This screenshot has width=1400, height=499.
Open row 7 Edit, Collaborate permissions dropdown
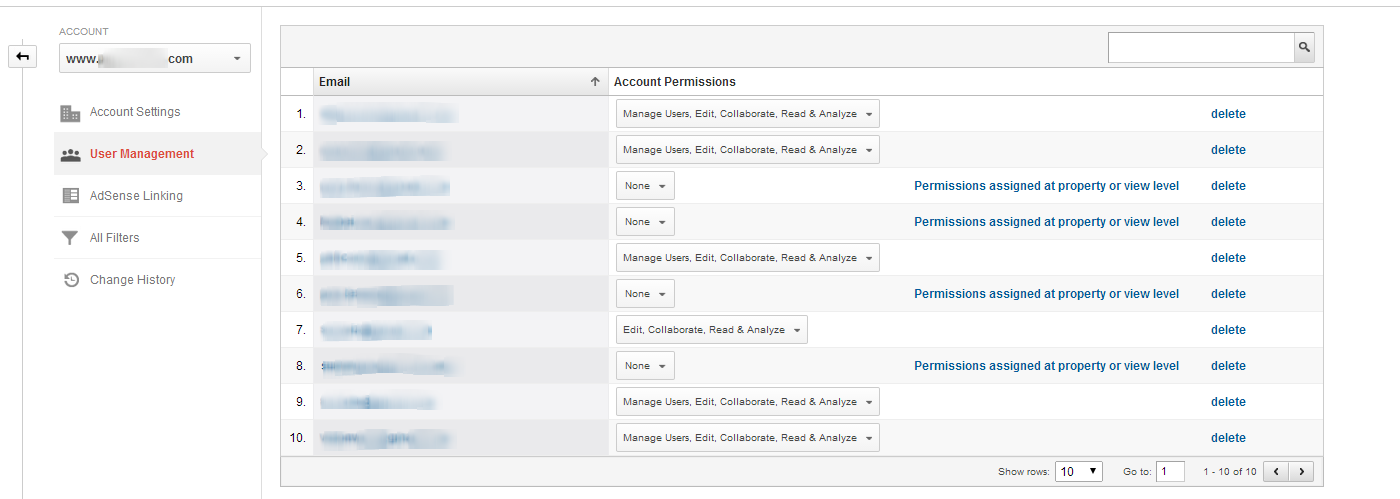tap(711, 330)
